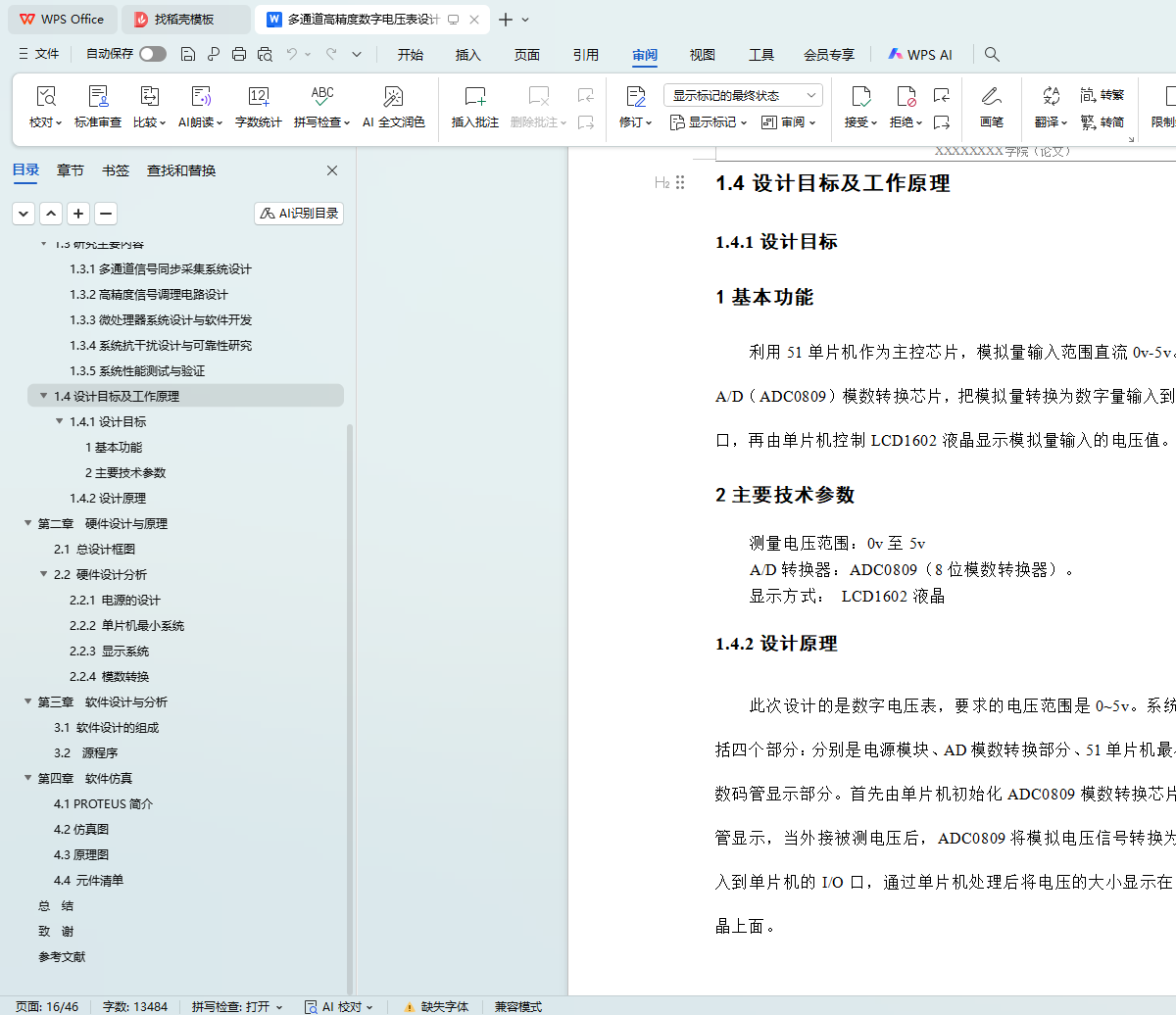The width and height of the screenshot is (1176, 1015).
Task: Switch to the 书签 sidebar tab
Action: point(116,170)
